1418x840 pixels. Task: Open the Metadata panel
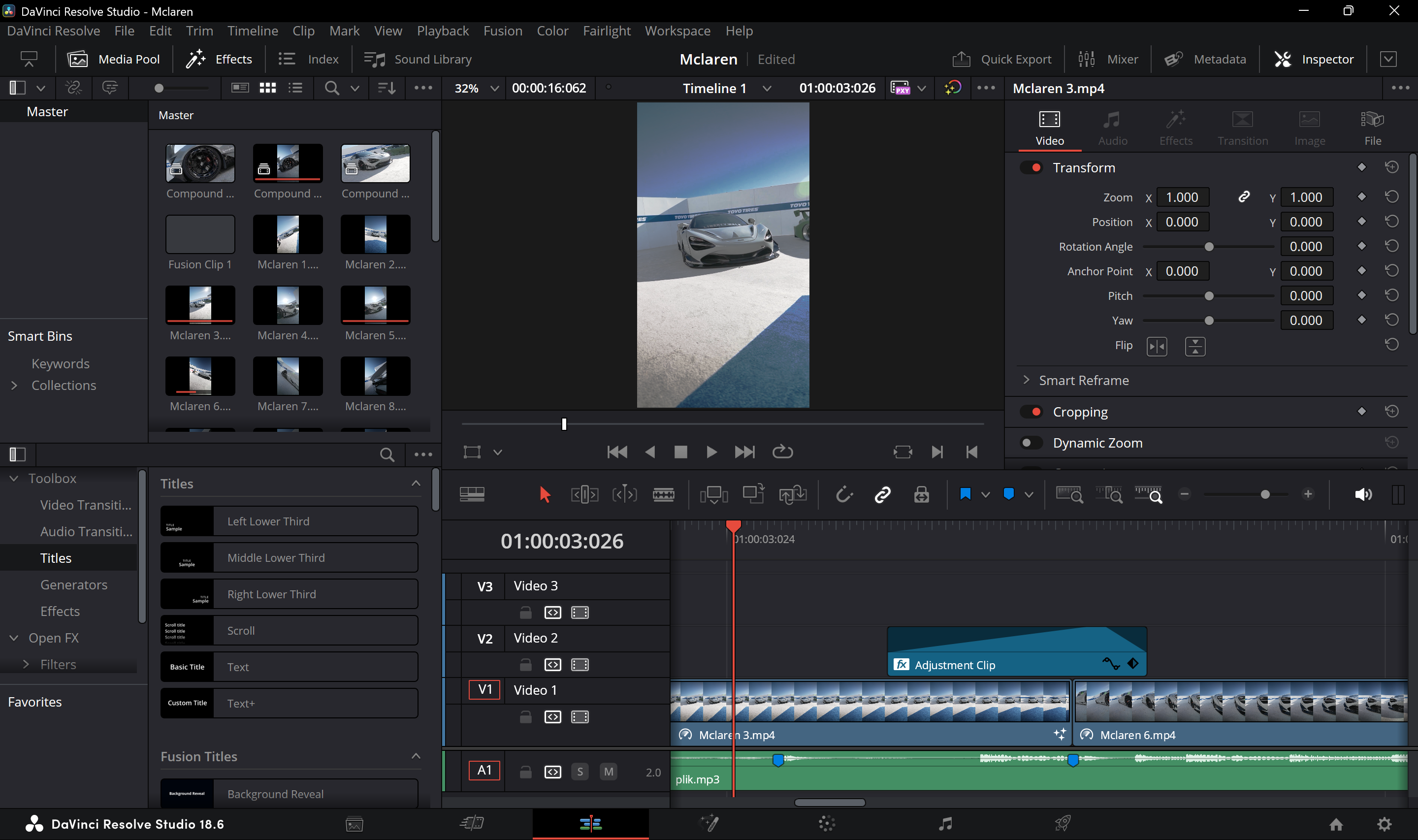pyautogui.click(x=1205, y=59)
